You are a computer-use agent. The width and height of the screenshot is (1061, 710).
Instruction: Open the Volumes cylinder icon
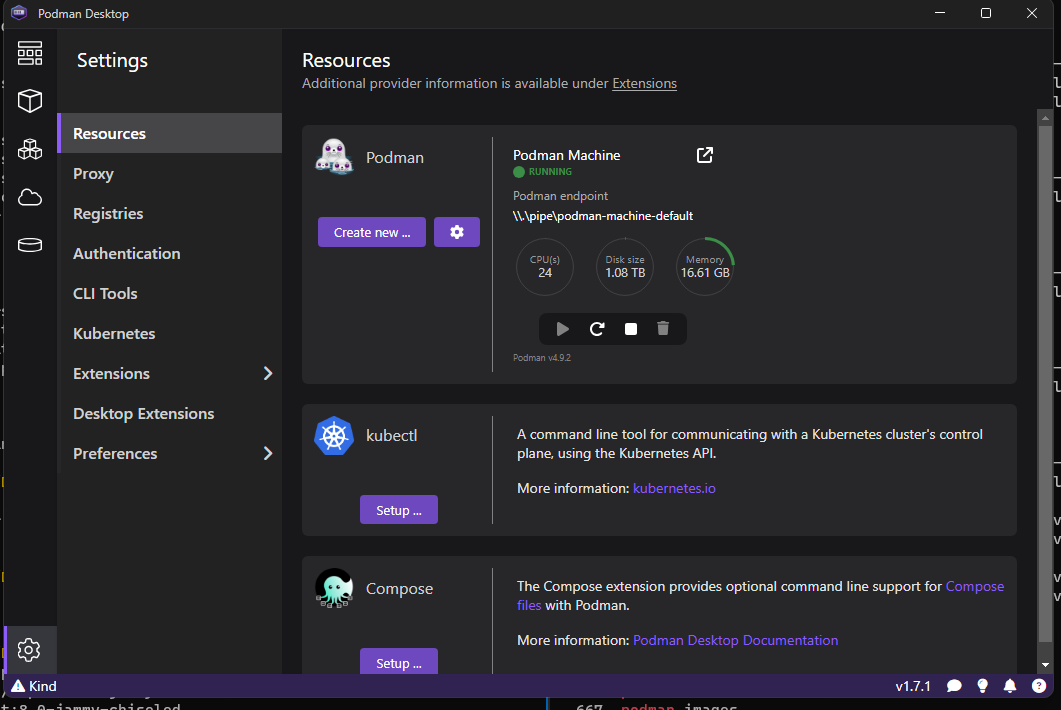click(x=30, y=245)
